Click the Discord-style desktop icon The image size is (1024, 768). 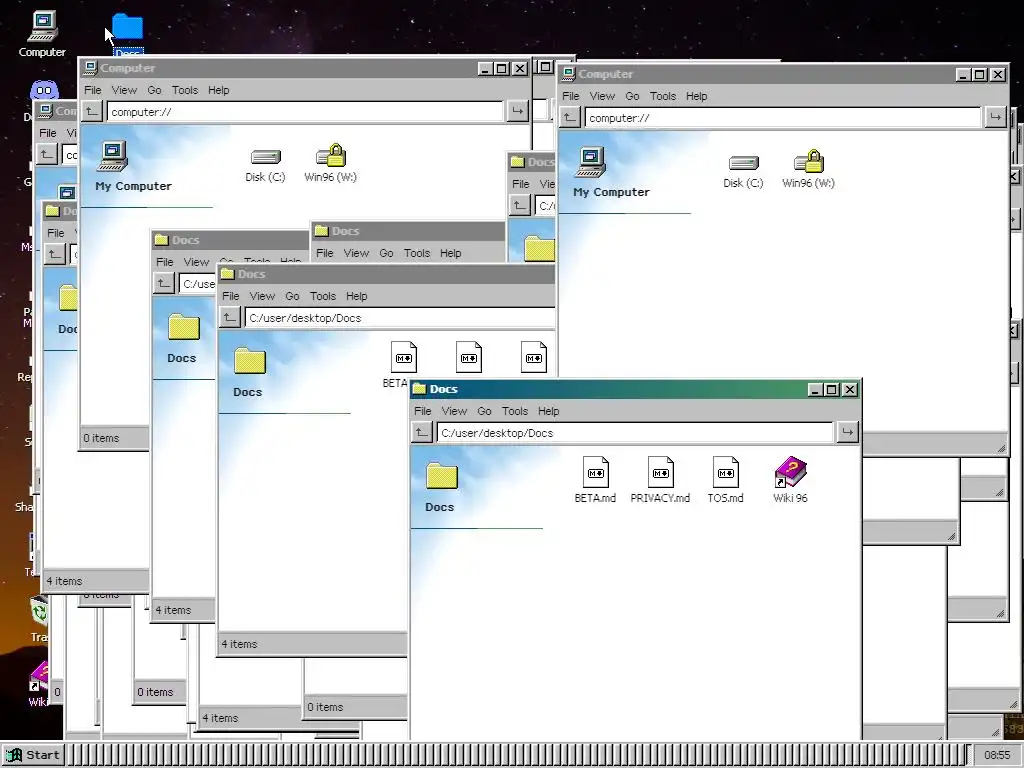(44, 90)
